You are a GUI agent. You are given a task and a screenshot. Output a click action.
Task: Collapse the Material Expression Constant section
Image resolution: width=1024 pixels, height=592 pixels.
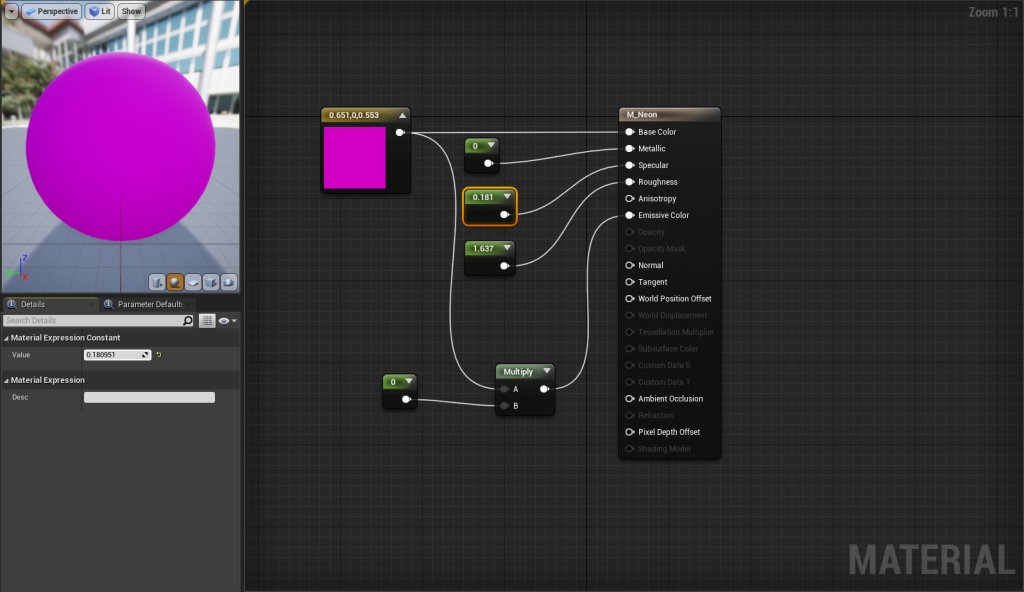coord(6,338)
